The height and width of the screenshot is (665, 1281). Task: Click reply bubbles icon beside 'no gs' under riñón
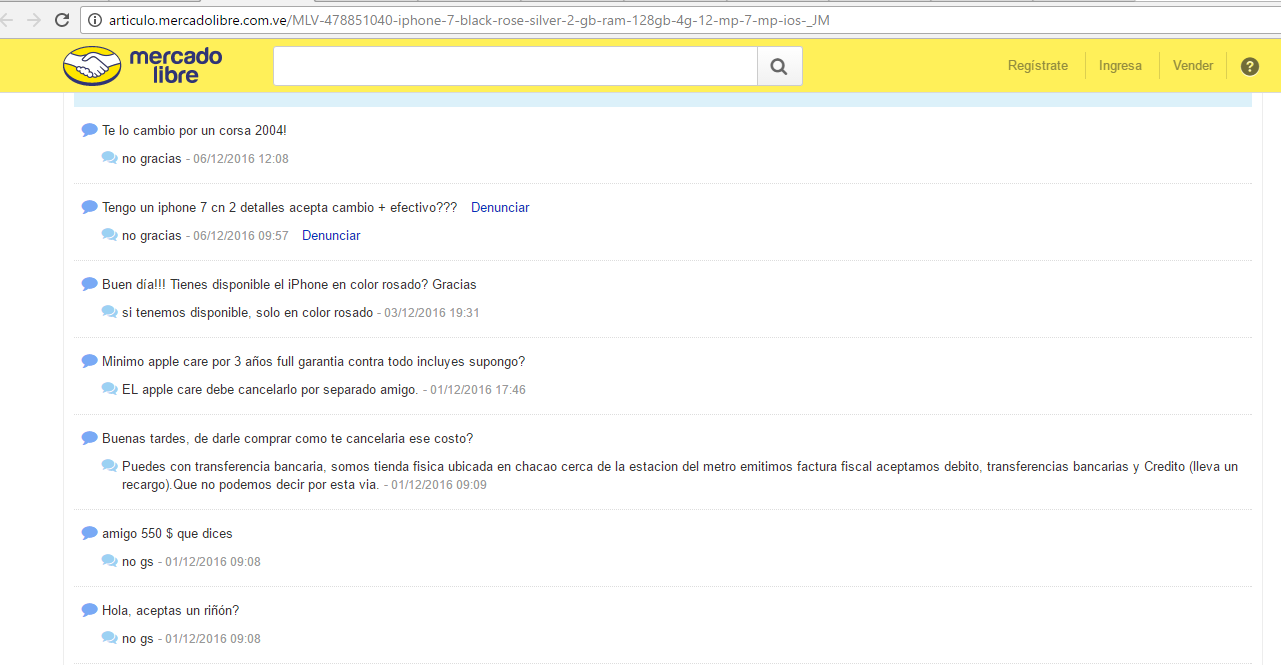[x=110, y=638]
